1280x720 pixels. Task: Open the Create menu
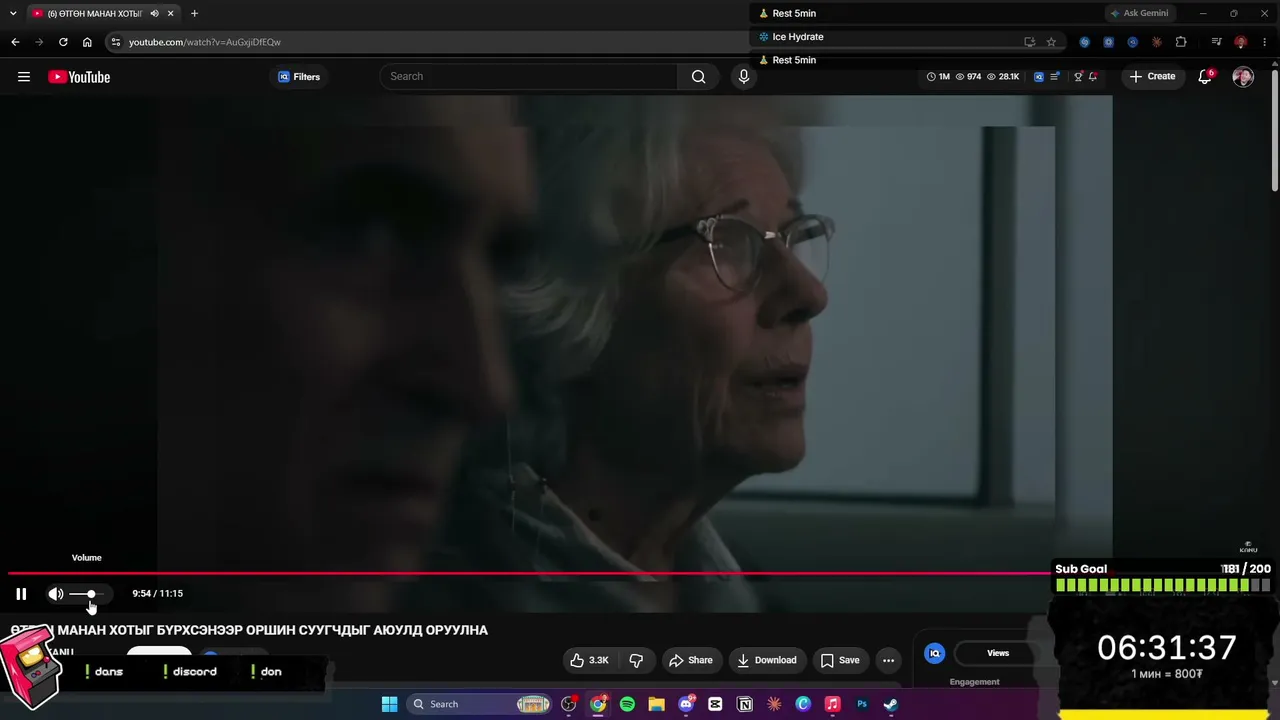click(x=1152, y=76)
